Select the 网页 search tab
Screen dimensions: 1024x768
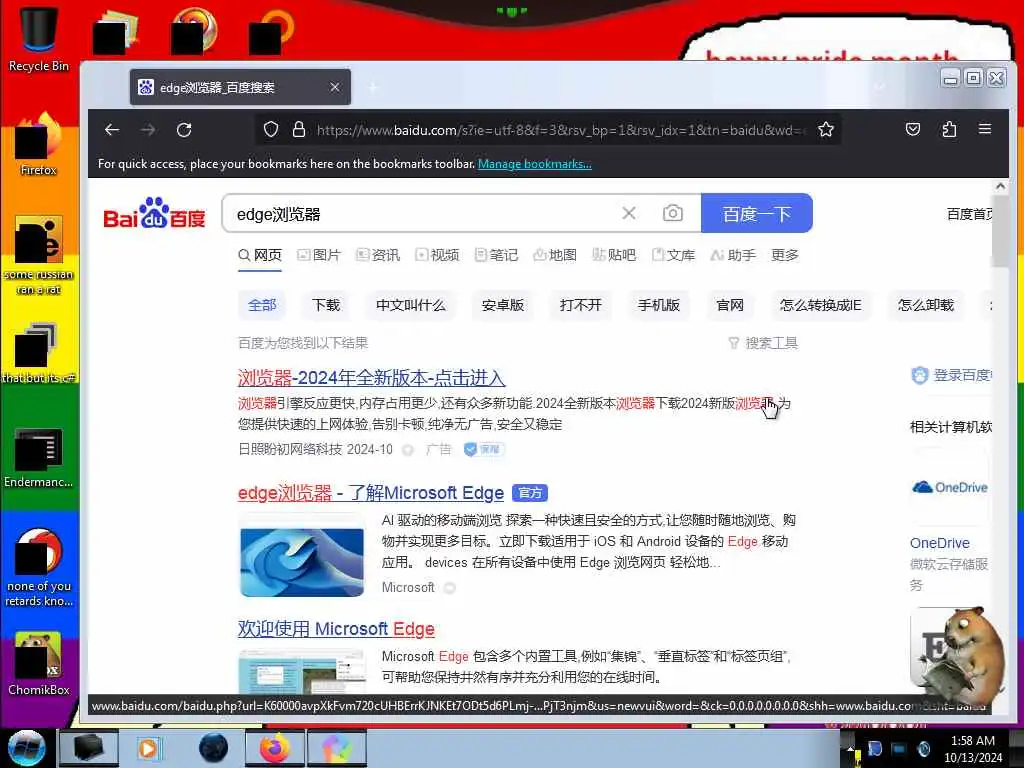pos(260,255)
